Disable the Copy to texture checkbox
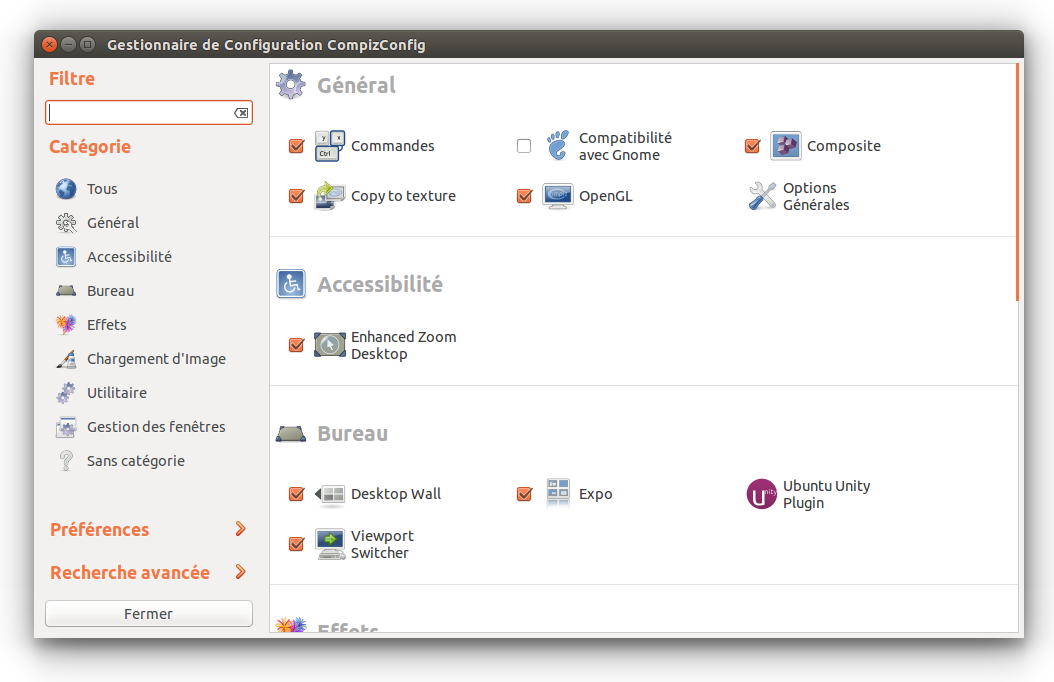Image resolution: width=1054 pixels, height=682 pixels. click(296, 196)
